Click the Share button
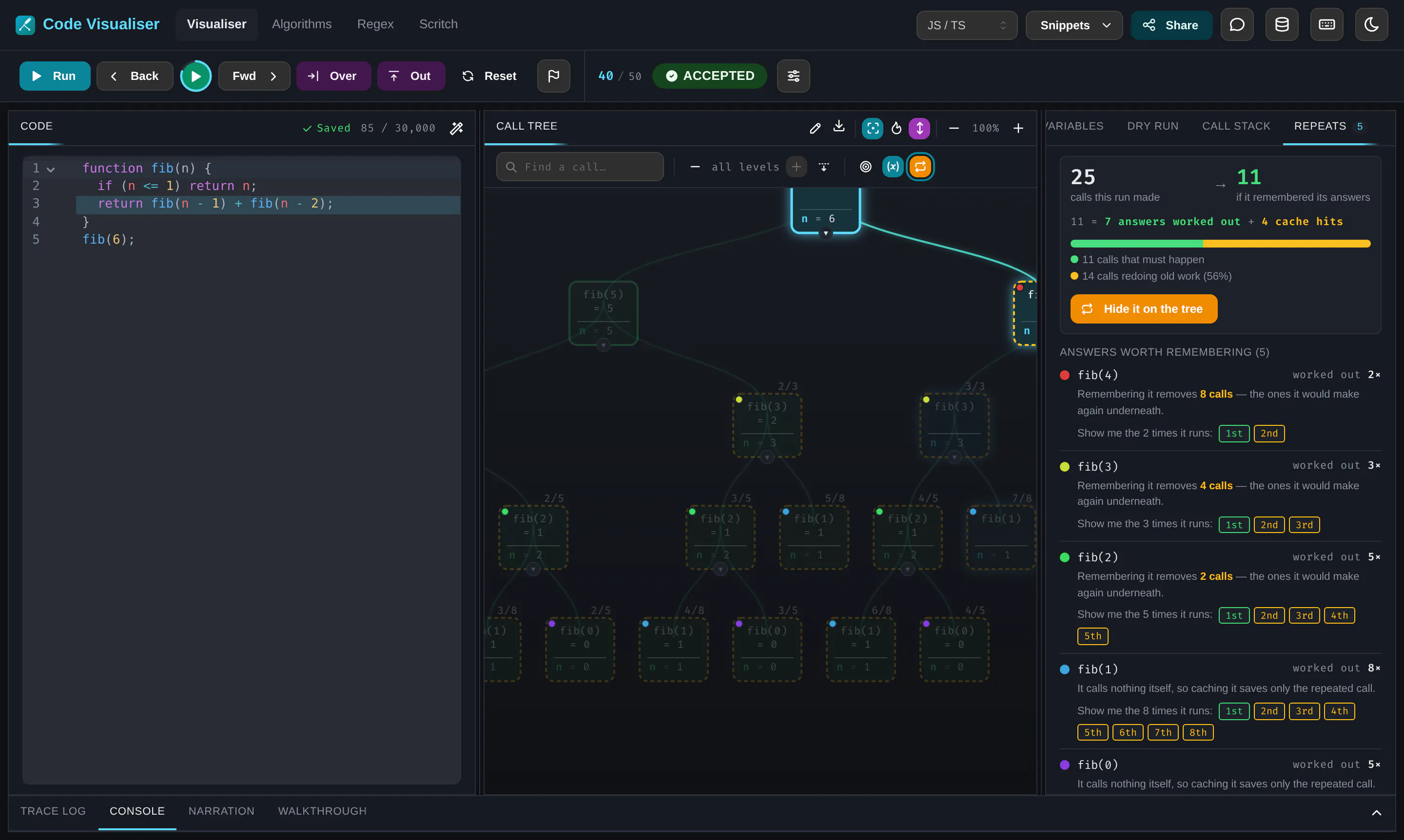 (x=1171, y=25)
